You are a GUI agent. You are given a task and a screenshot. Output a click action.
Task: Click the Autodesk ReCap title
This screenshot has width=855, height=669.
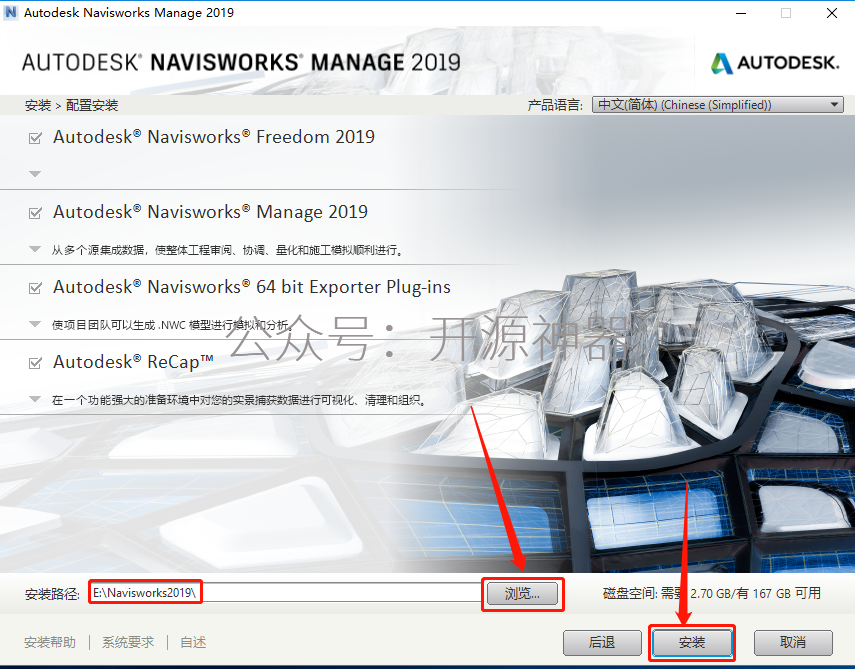[133, 362]
